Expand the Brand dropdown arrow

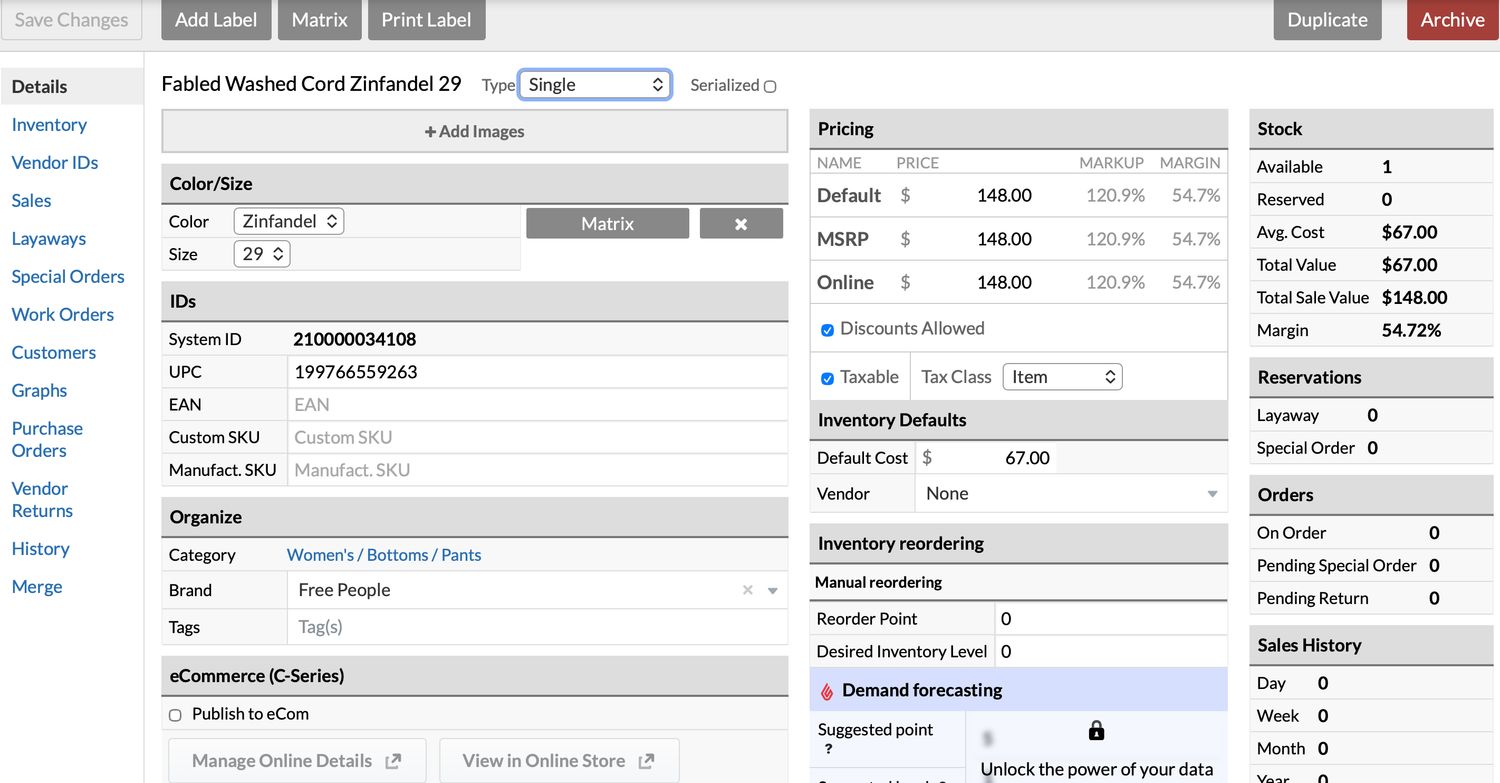(x=772, y=591)
